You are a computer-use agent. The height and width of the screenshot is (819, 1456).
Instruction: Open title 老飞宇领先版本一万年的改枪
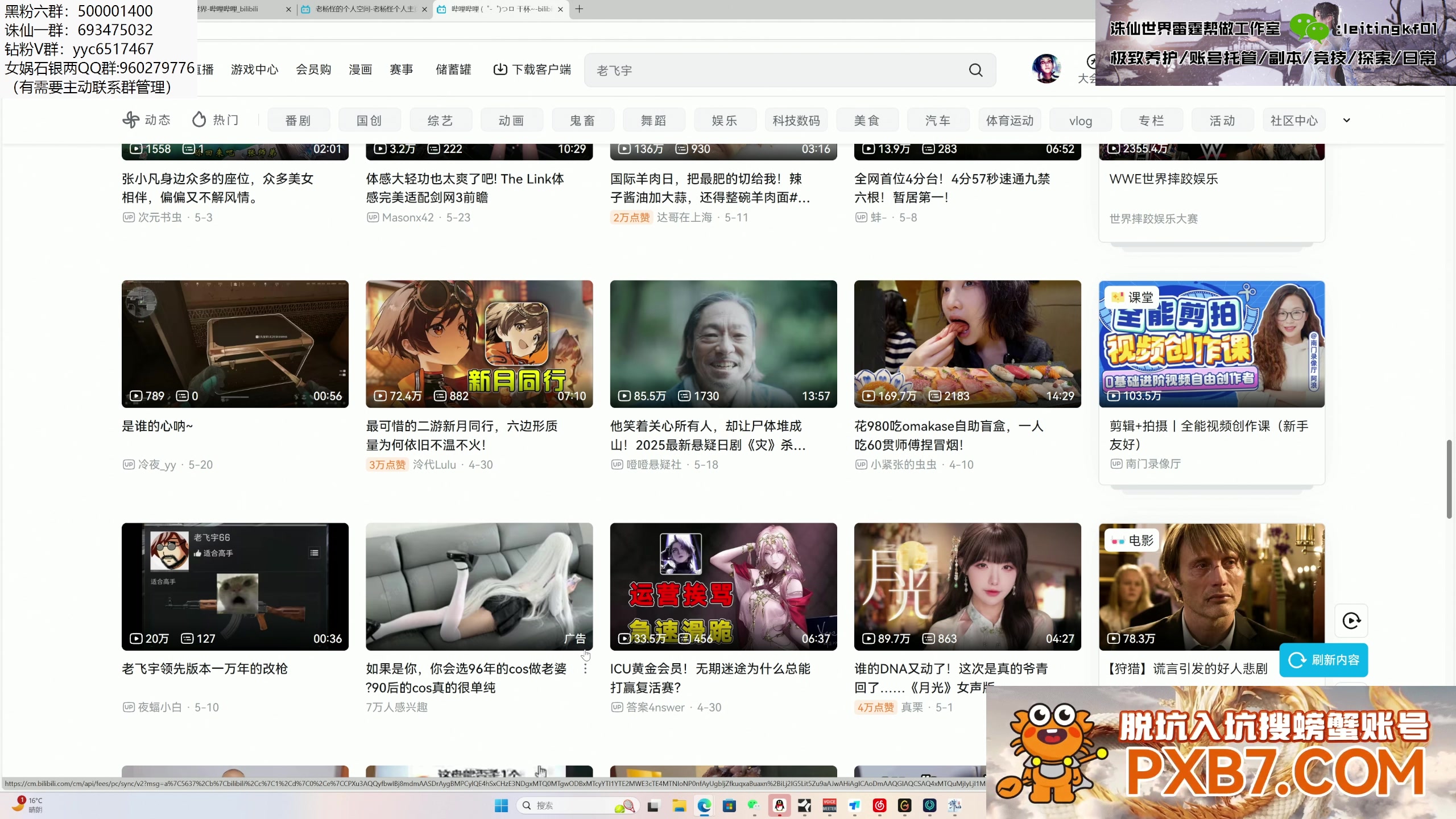coord(205,669)
